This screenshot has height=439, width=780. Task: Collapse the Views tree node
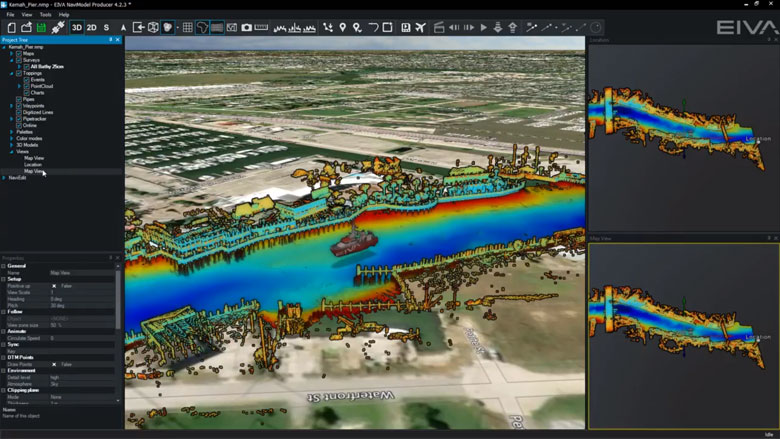(12, 151)
